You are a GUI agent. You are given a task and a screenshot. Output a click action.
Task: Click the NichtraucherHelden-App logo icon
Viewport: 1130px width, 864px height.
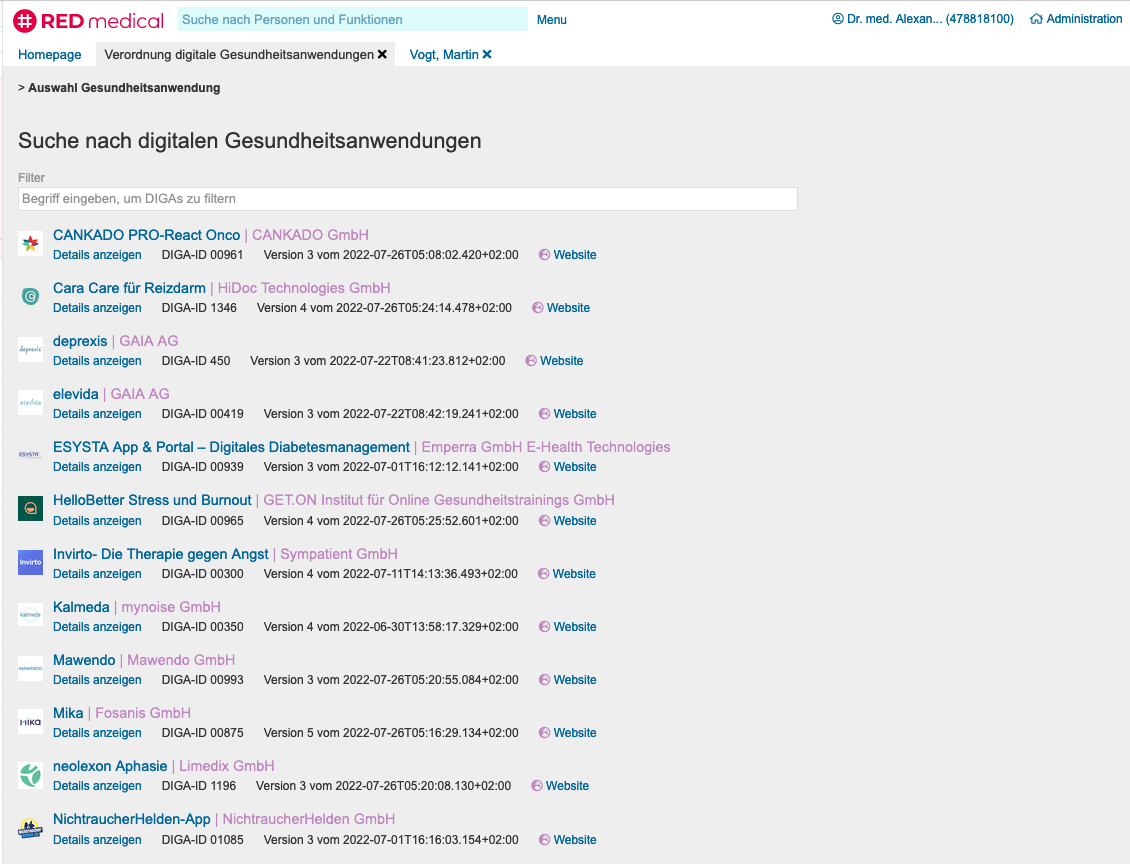[30, 828]
